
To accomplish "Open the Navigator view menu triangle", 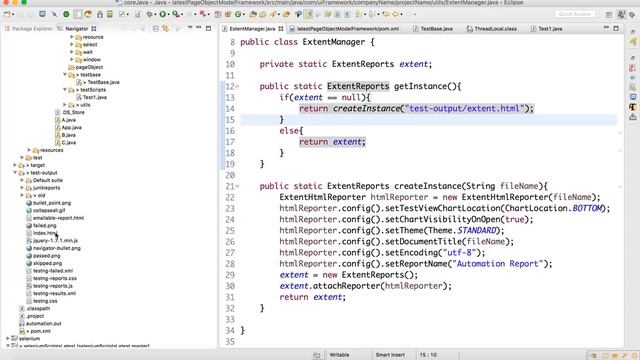I will 189,28.
